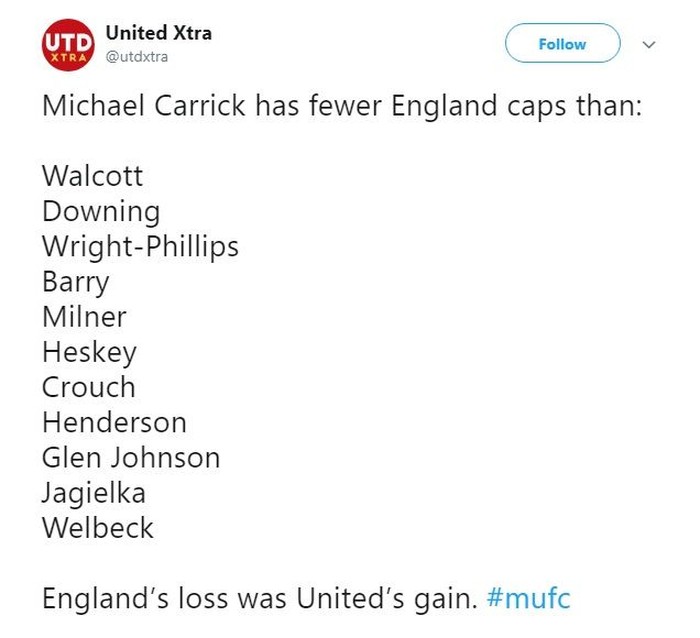Click the name Walcott in the list
This screenshot has width=700, height=638.
[92, 176]
